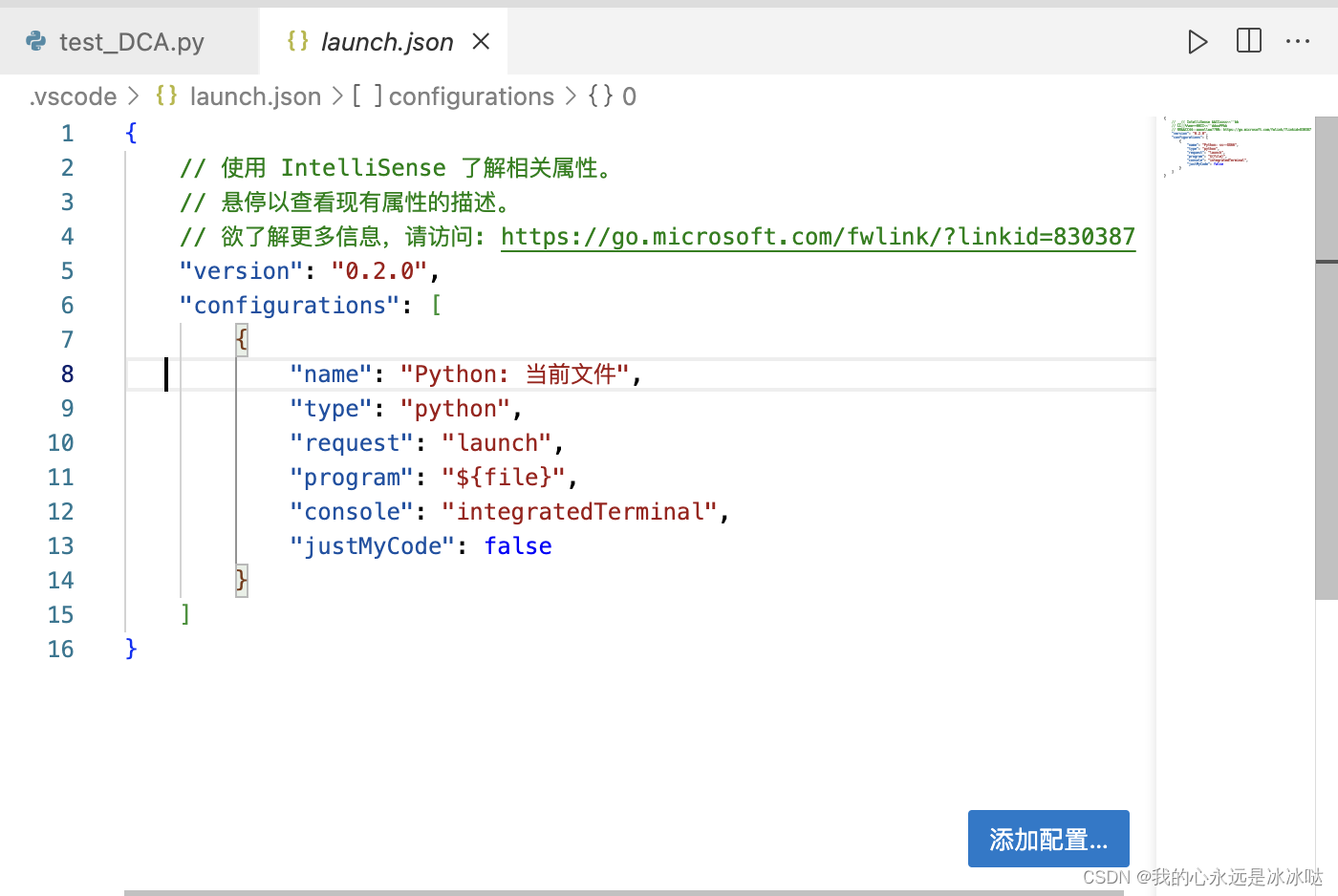Click the "python" value
This screenshot has height=896, width=1338.
click(455, 409)
